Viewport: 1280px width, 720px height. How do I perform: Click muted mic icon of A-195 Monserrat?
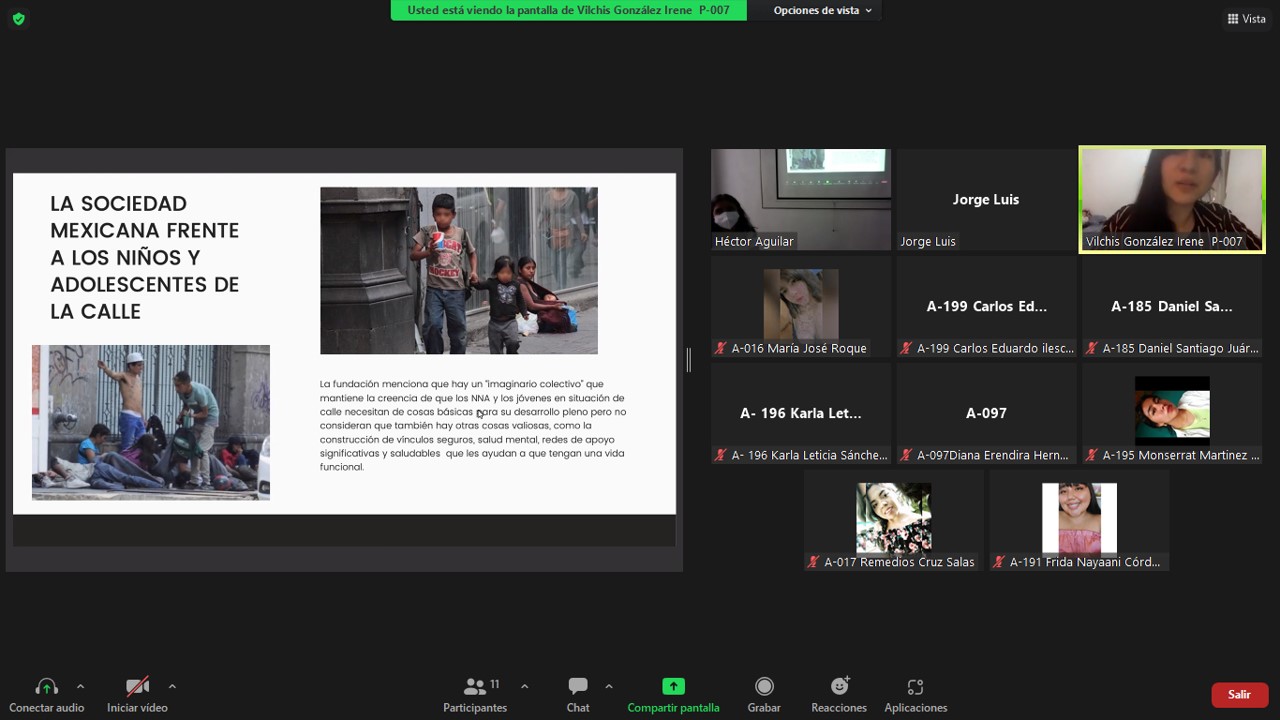coord(1092,455)
